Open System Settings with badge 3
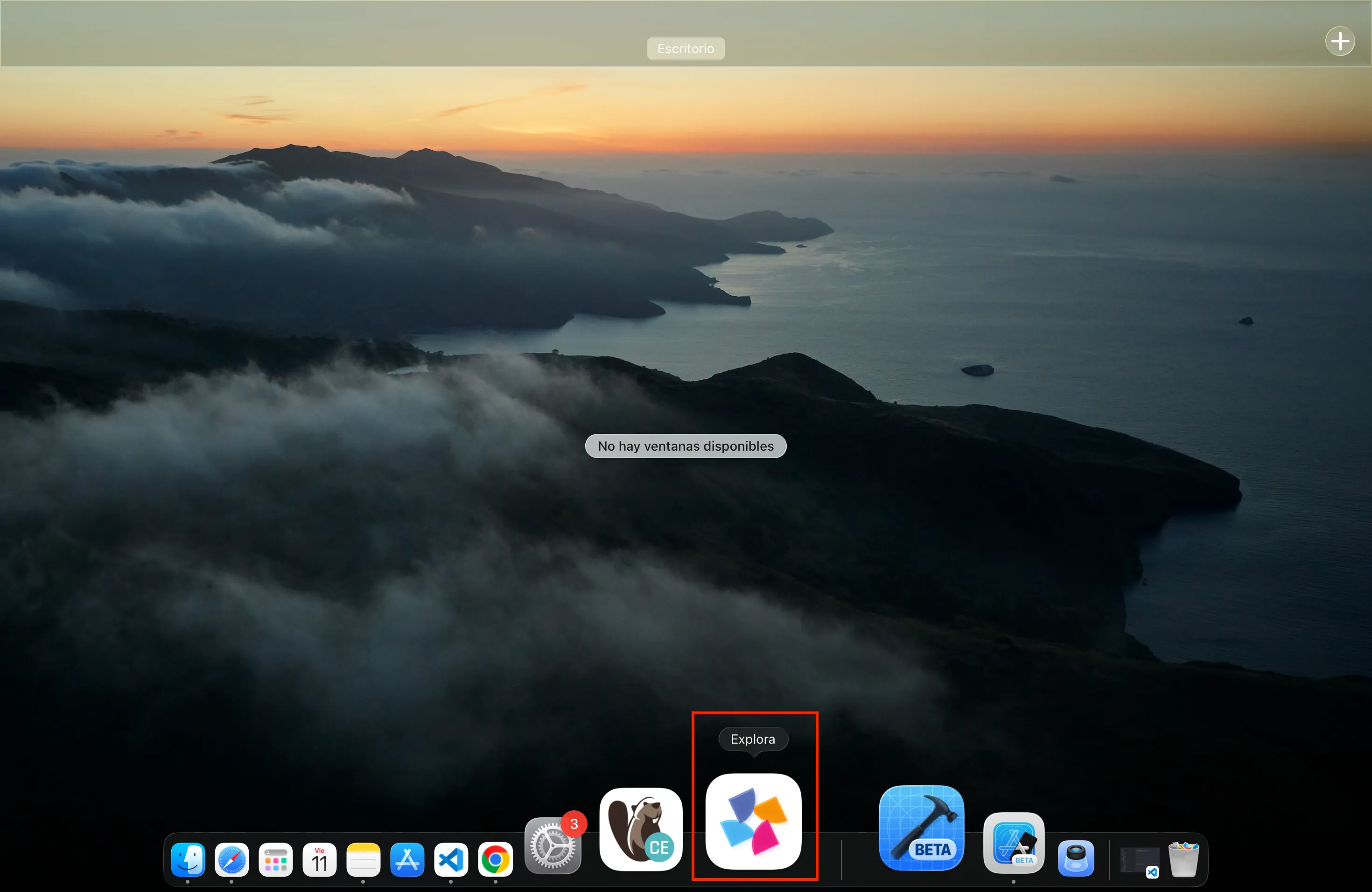 tap(553, 845)
